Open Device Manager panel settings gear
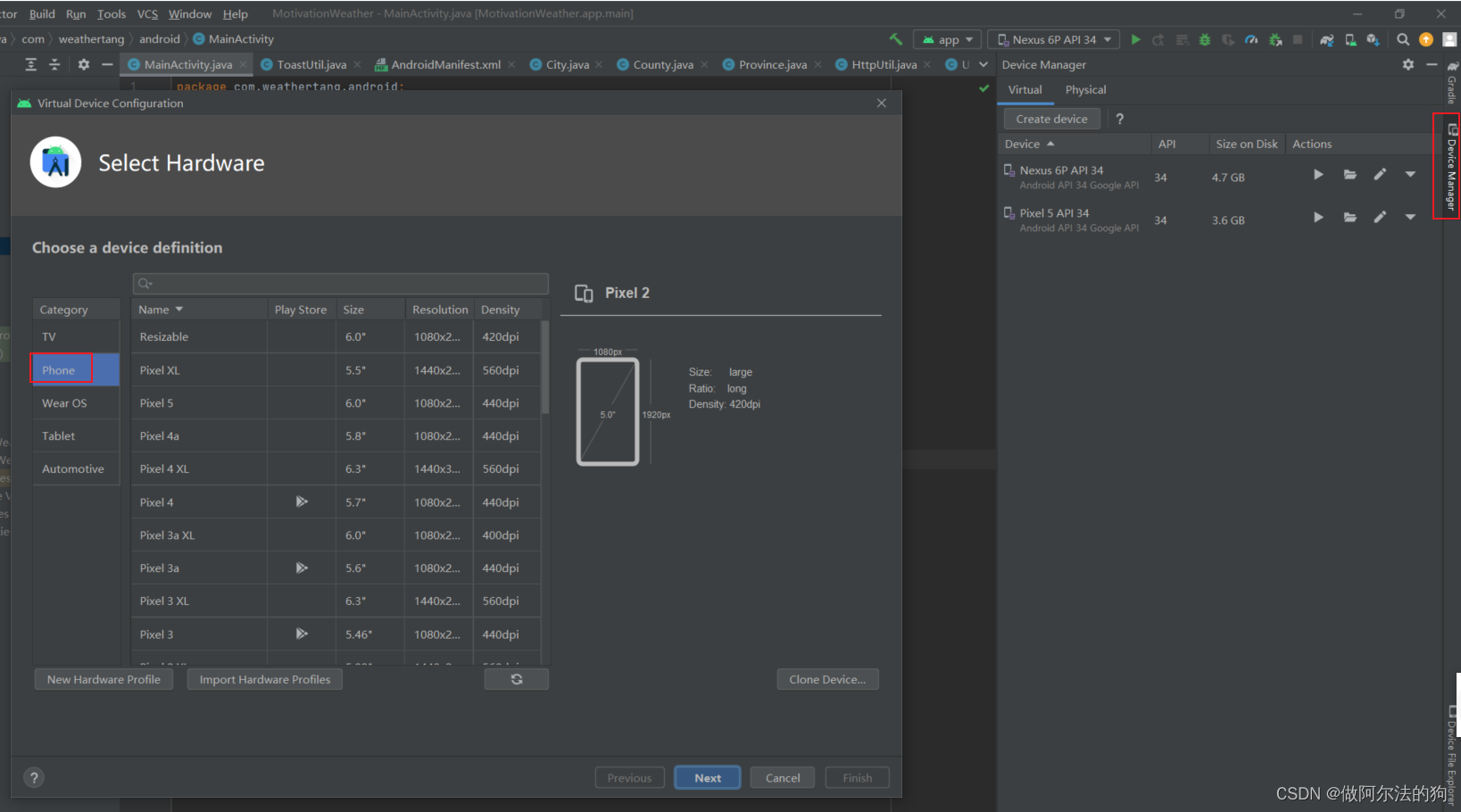1461x812 pixels. [x=1408, y=64]
